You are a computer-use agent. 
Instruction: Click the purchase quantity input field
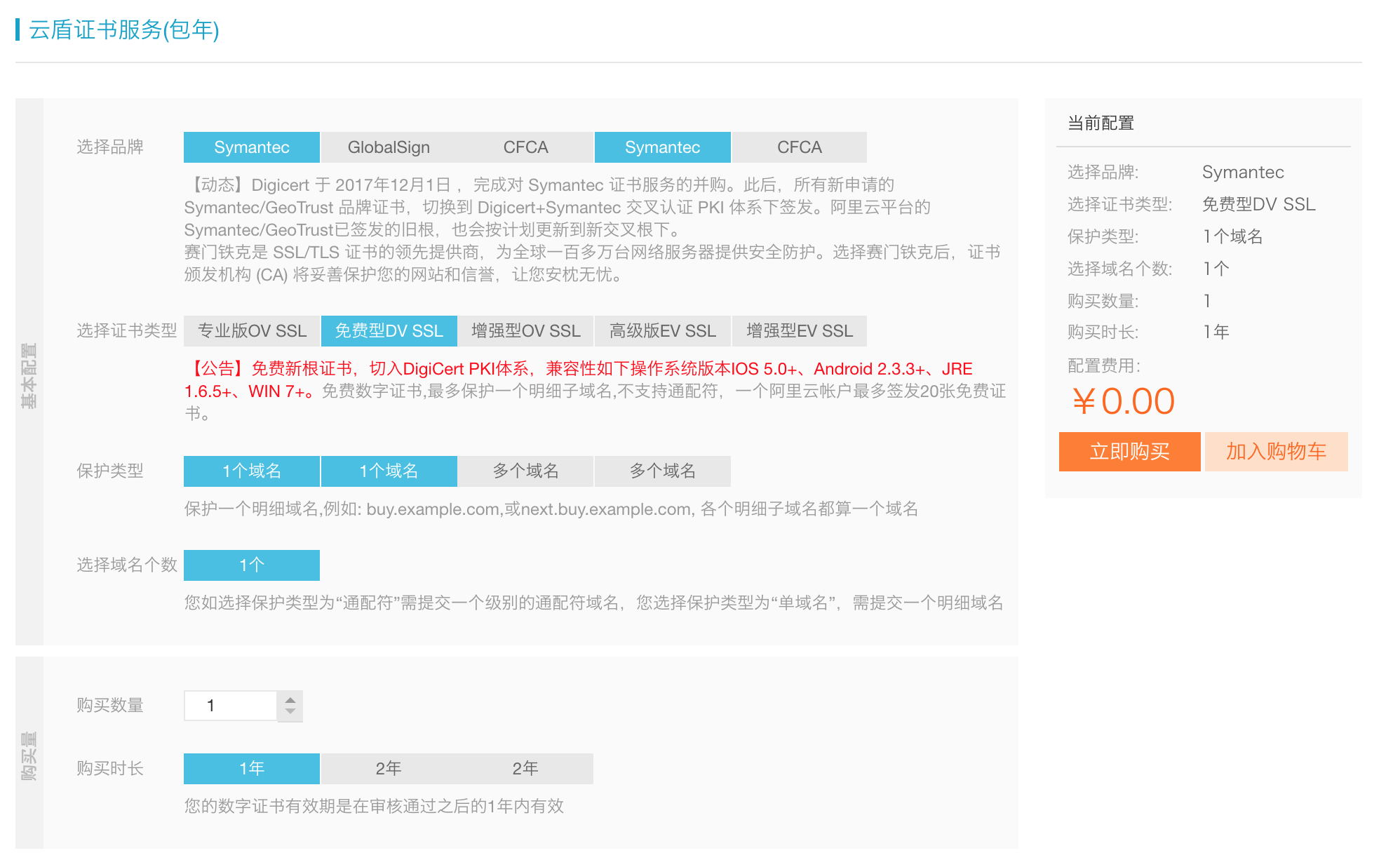231,706
